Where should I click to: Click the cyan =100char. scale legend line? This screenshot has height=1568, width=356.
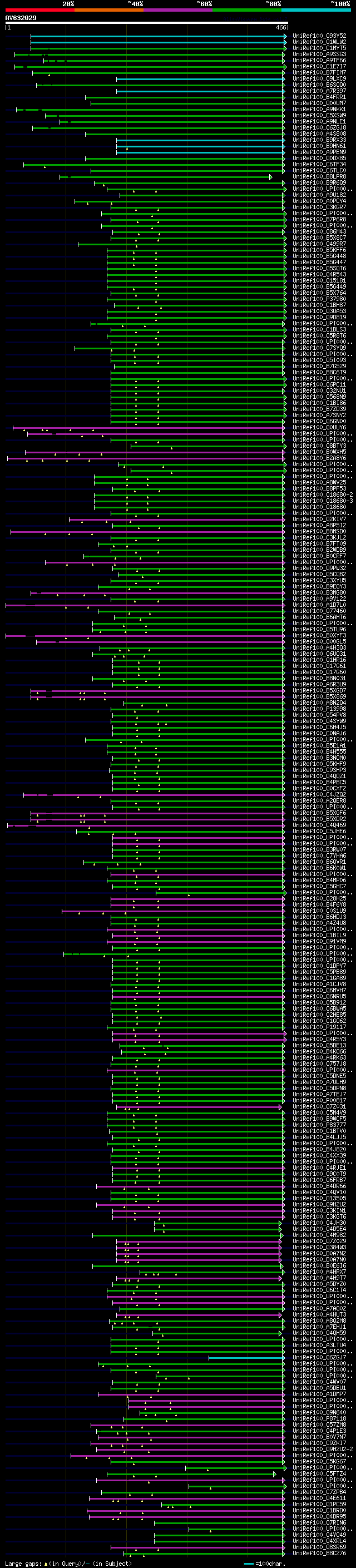tap(248, 1564)
